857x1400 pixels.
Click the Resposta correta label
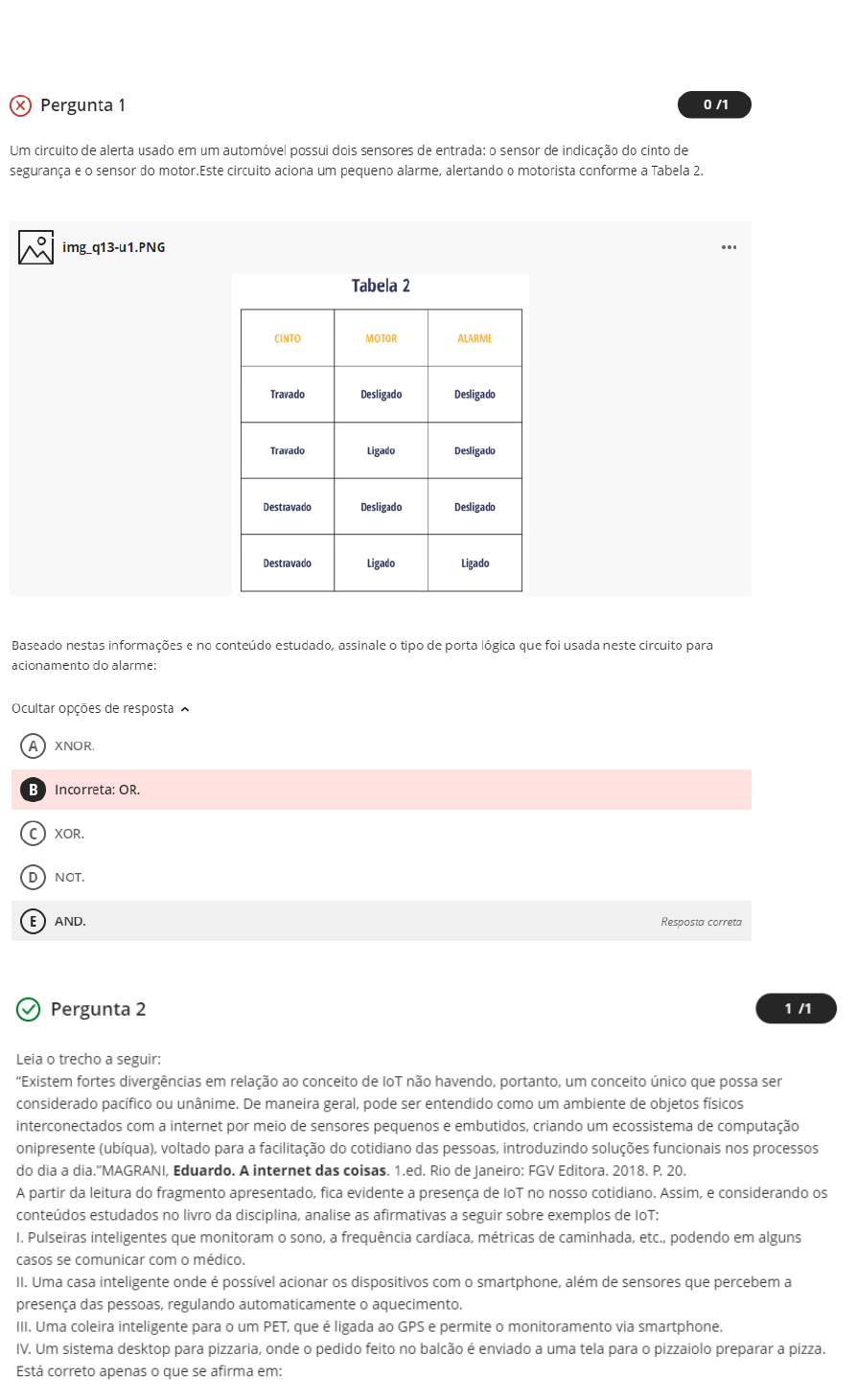pyautogui.click(x=701, y=922)
